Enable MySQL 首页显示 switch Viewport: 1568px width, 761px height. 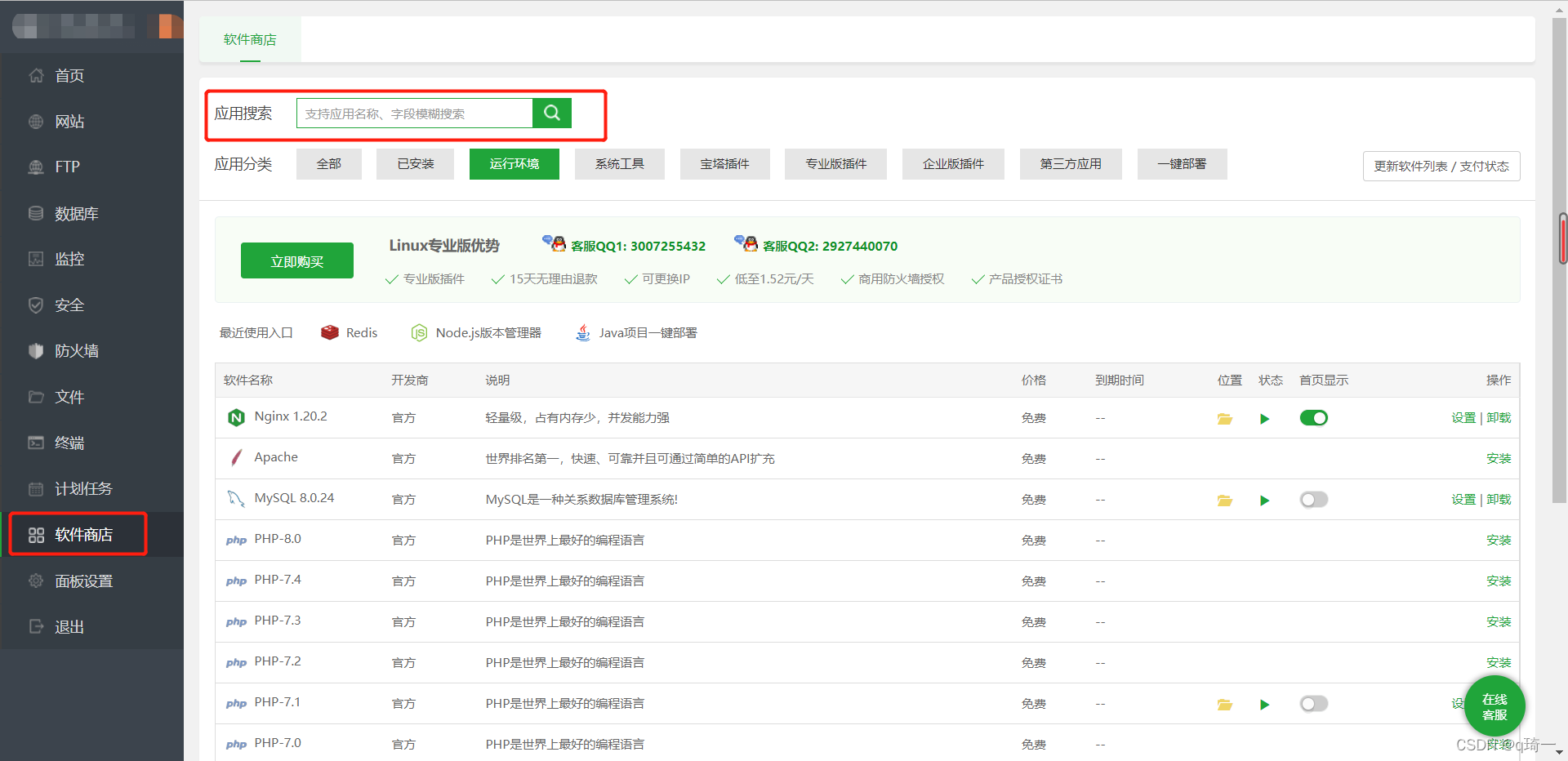(1314, 500)
